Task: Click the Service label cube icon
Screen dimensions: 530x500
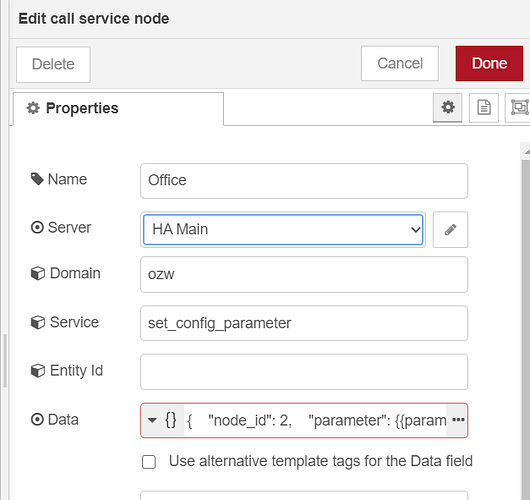Action: pyautogui.click(x=38, y=322)
